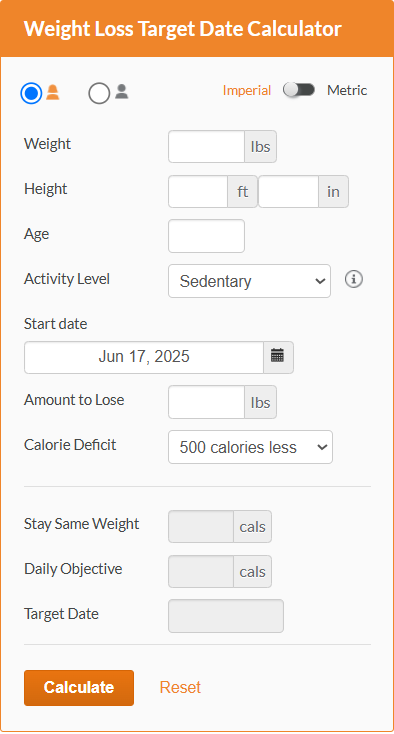Focus the Weight input field
Image resolution: width=394 pixels, height=734 pixels.
click(x=206, y=147)
